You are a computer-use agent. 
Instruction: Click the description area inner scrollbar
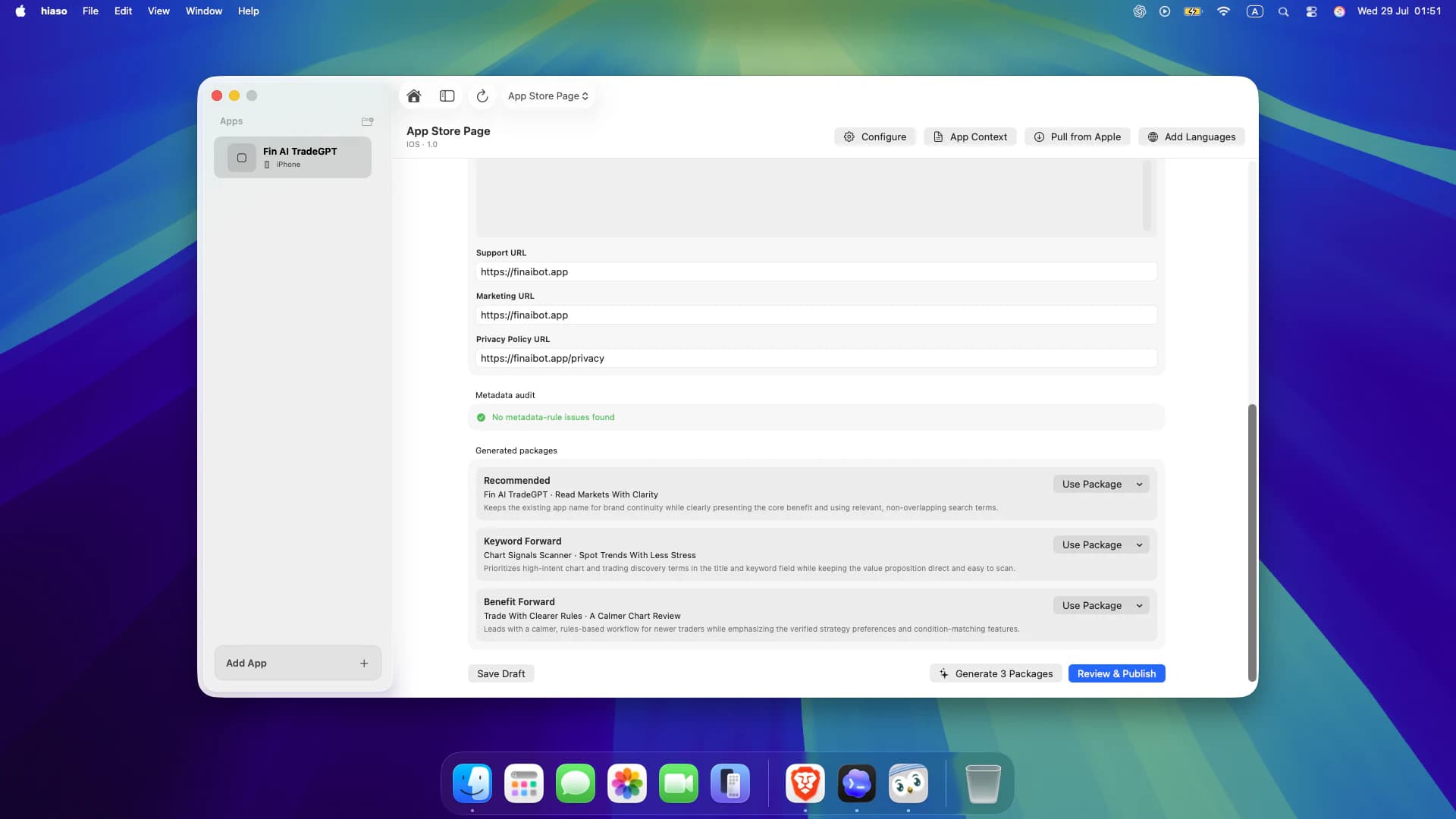pos(1147,195)
